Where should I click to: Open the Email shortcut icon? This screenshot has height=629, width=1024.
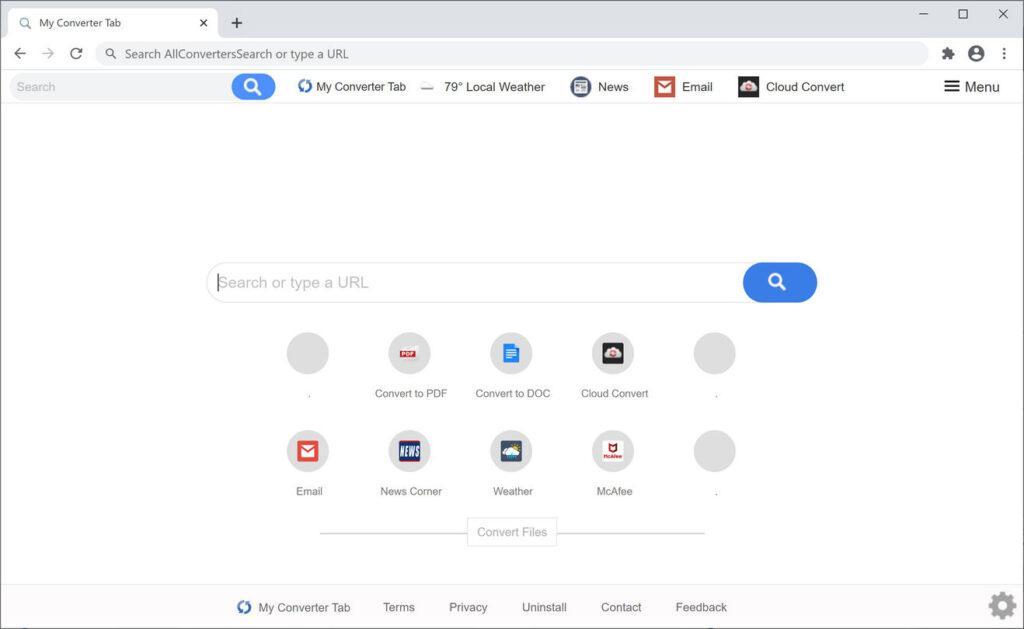[x=308, y=451]
